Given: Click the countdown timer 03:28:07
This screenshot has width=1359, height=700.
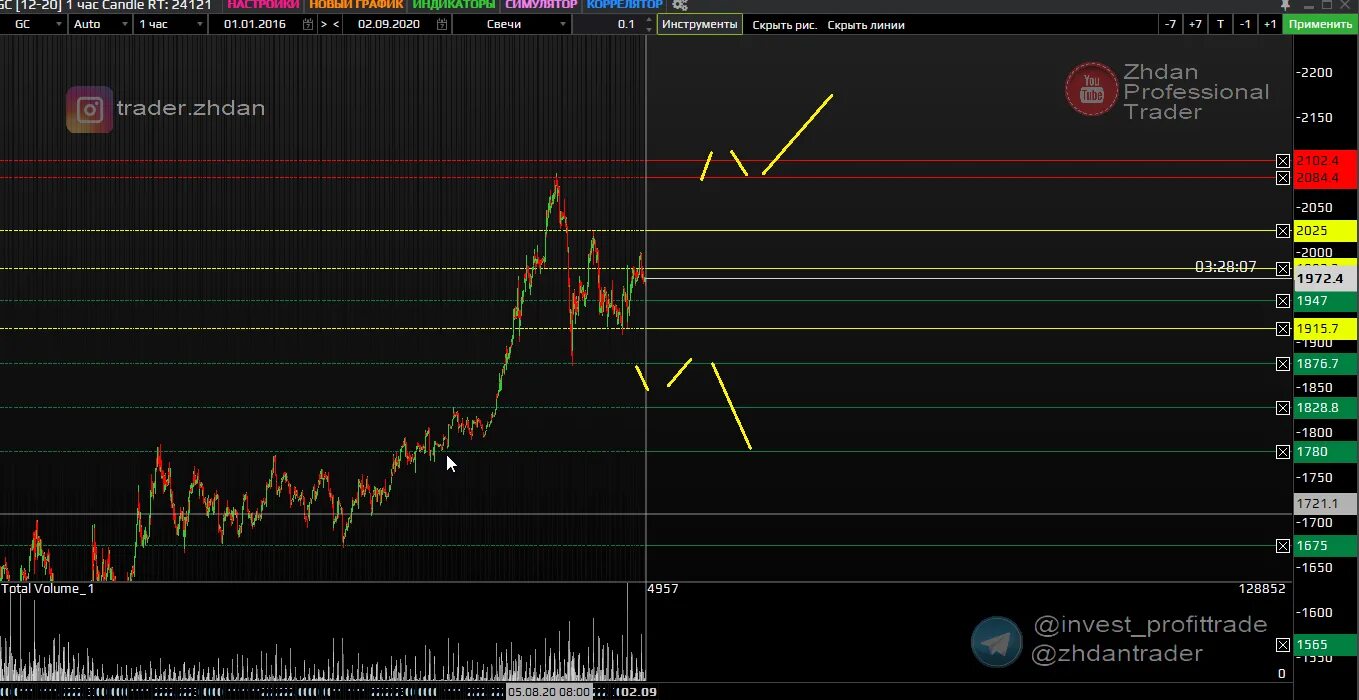Looking at the screenshot, I should tap(1225, 267).
